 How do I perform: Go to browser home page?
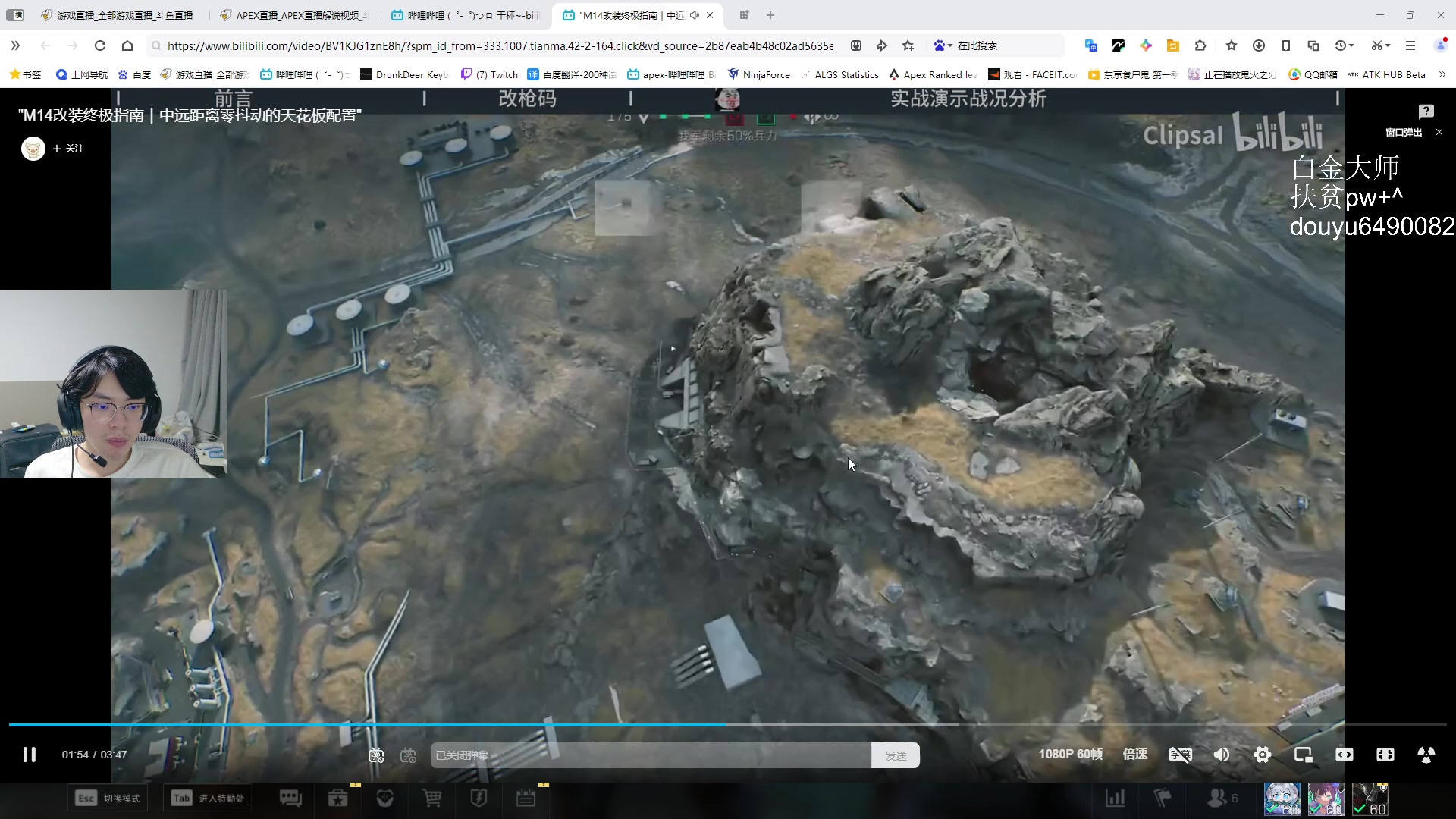pos(127,45)
